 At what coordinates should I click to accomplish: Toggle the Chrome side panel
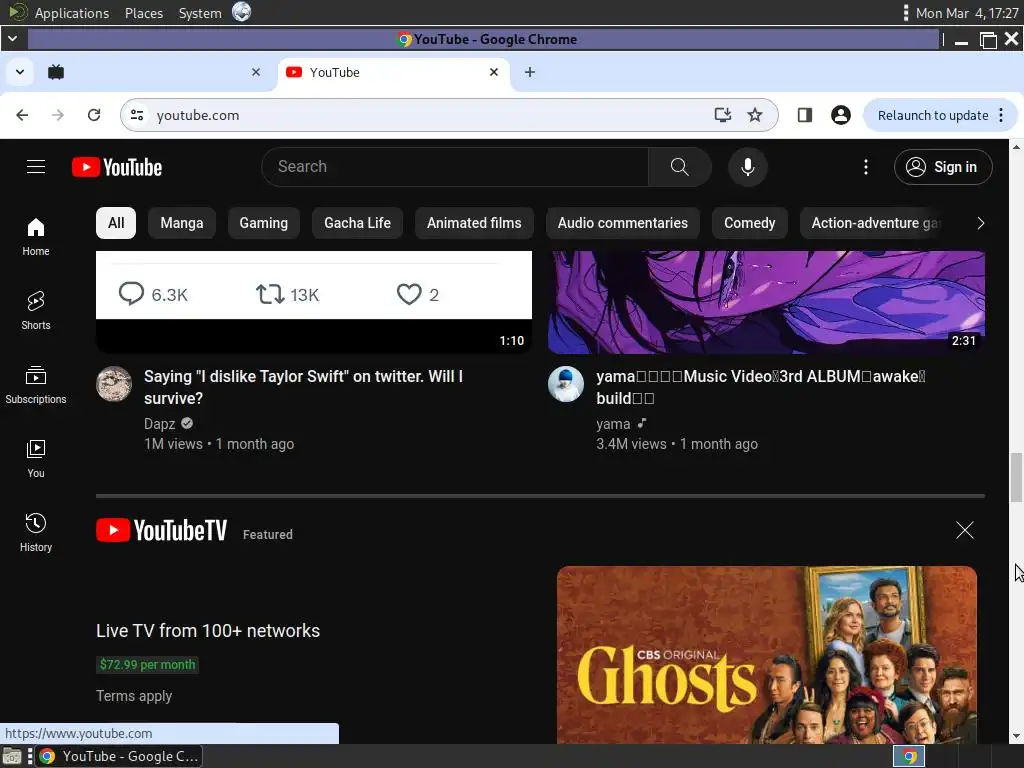[805, 115]
